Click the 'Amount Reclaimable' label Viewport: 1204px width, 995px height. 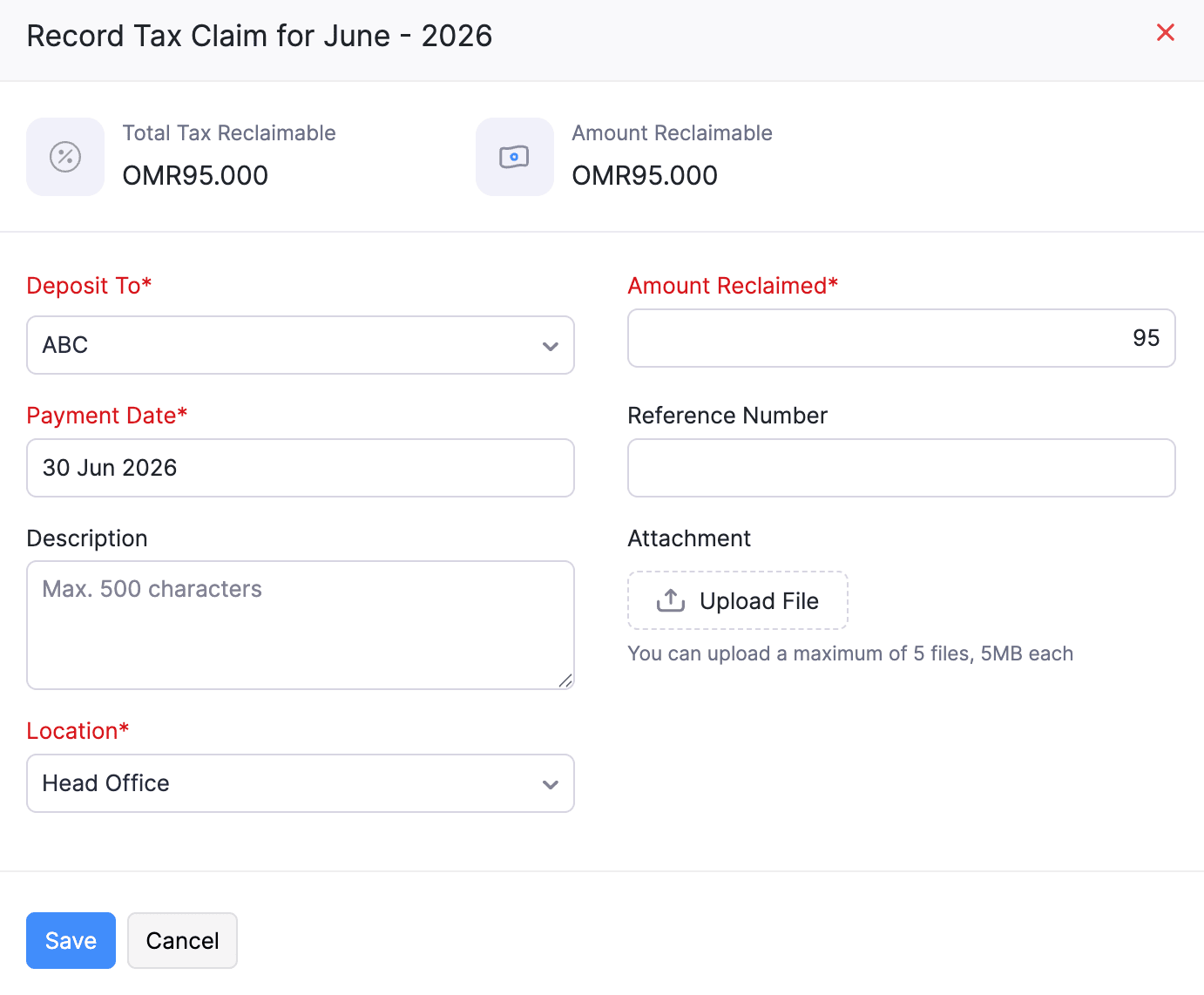[672, 132]
